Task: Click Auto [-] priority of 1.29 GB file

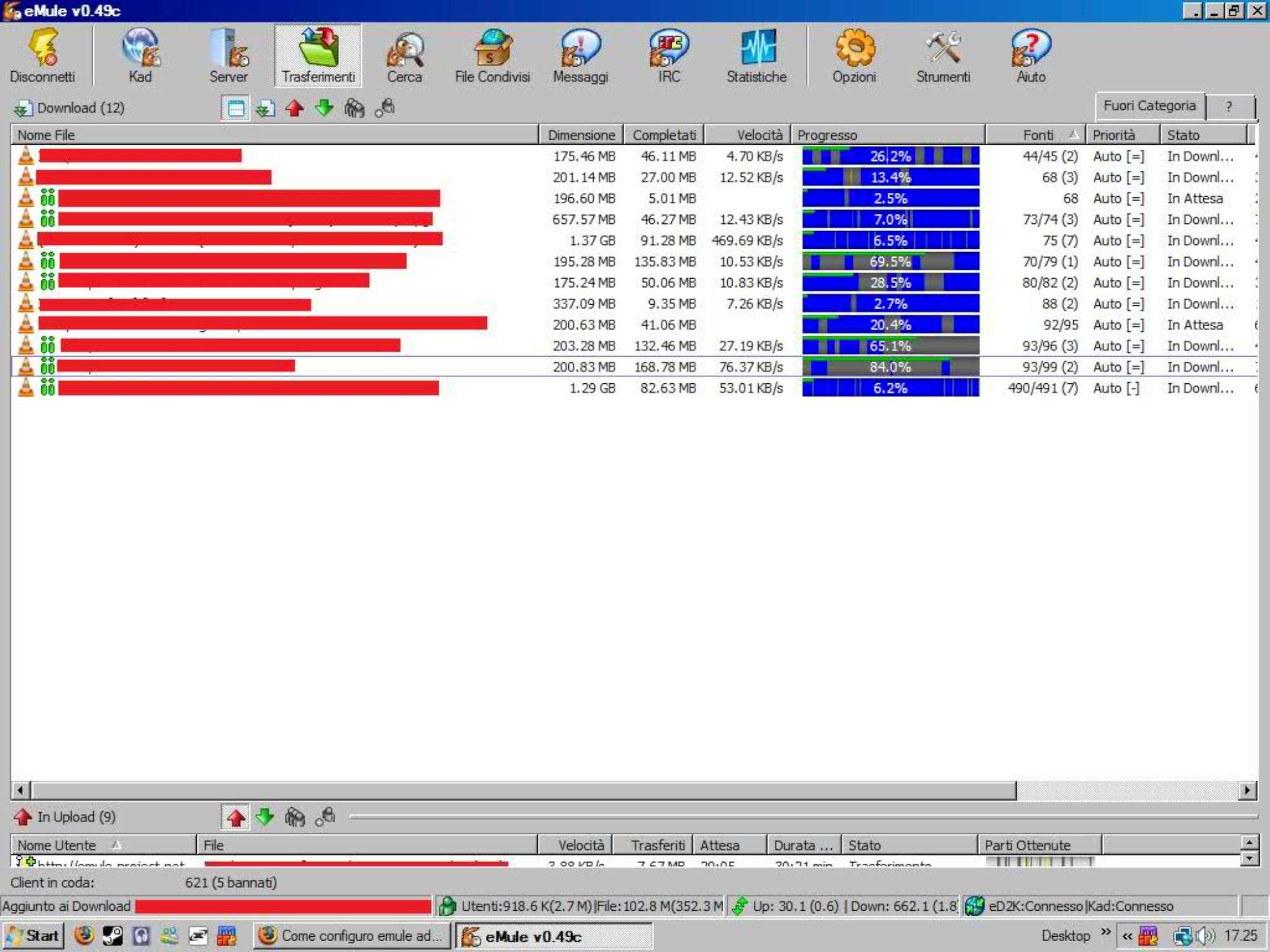Action: (1116, 388)
